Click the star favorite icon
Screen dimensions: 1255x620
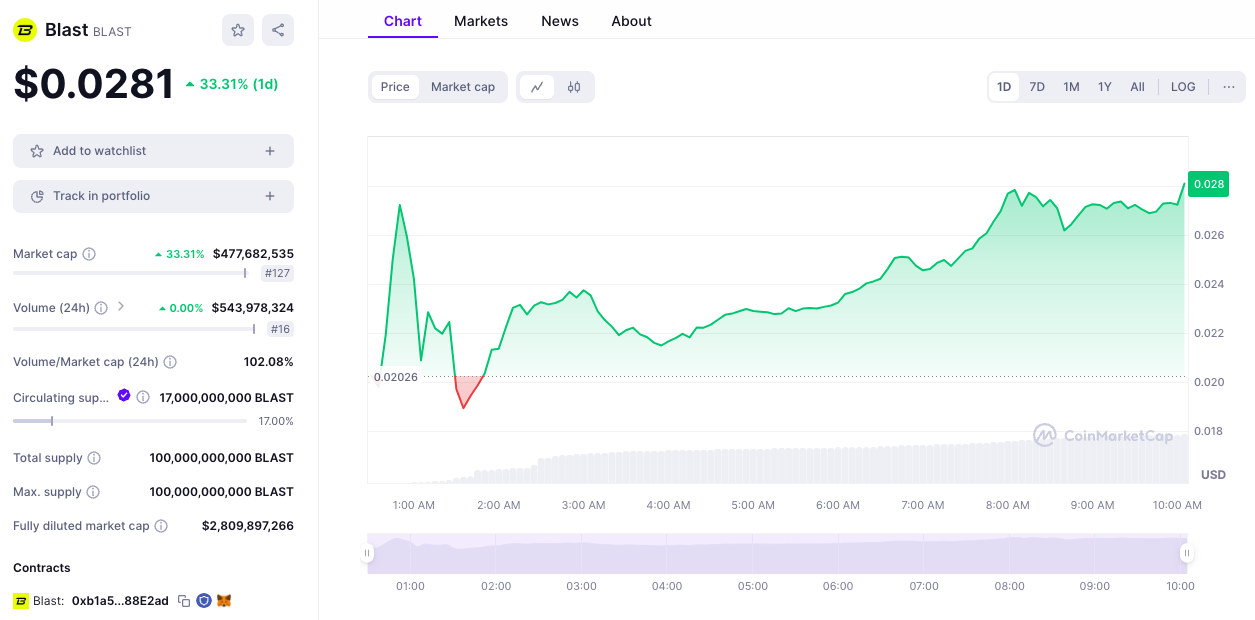238,30
